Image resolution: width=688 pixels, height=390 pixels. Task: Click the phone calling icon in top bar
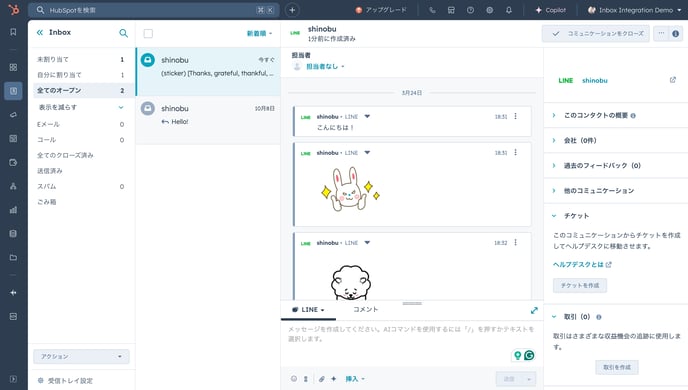coord(432,10)
